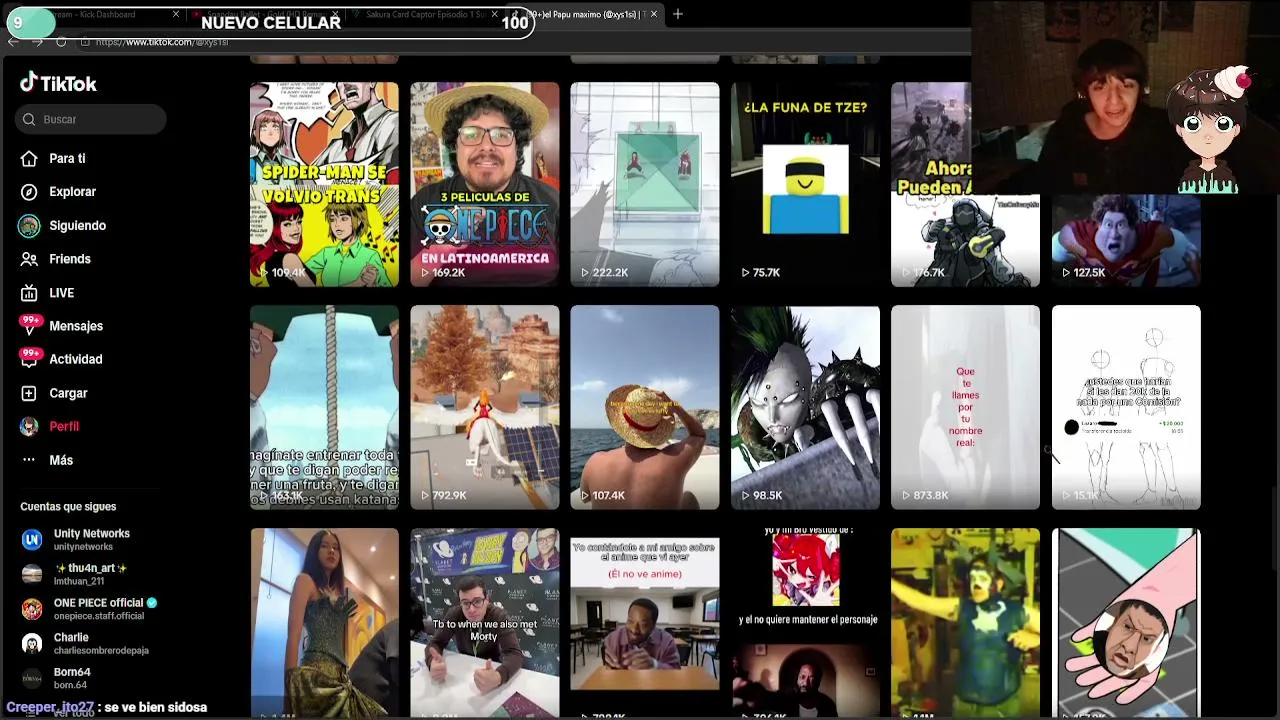The image size is (1280, 720).
Task: Click the Perfil avatar icon
Action: point(29,426)
